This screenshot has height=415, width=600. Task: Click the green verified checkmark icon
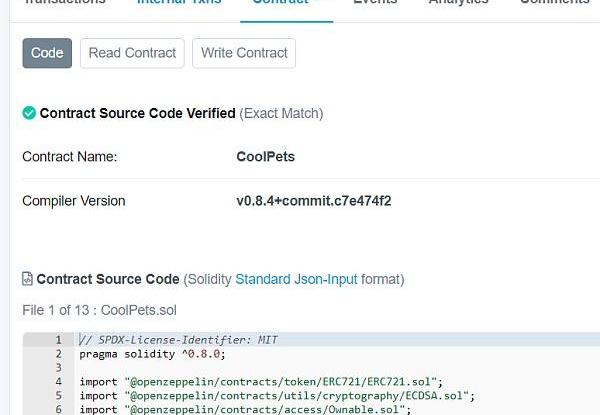point(29,114)
